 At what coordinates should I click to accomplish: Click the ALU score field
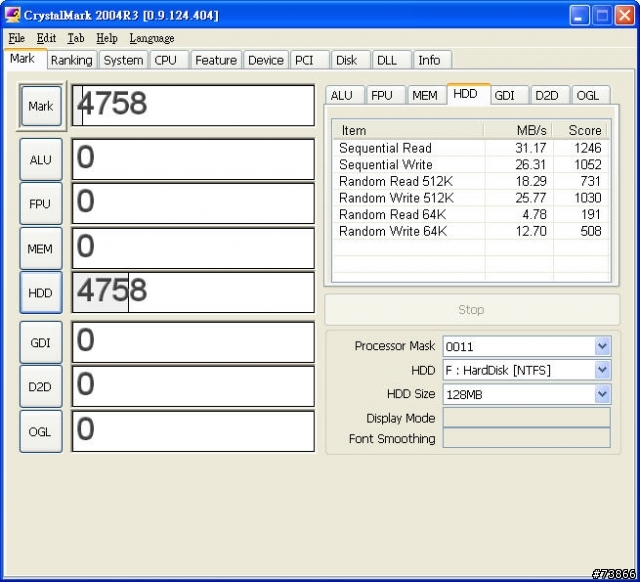pos(193,159)
